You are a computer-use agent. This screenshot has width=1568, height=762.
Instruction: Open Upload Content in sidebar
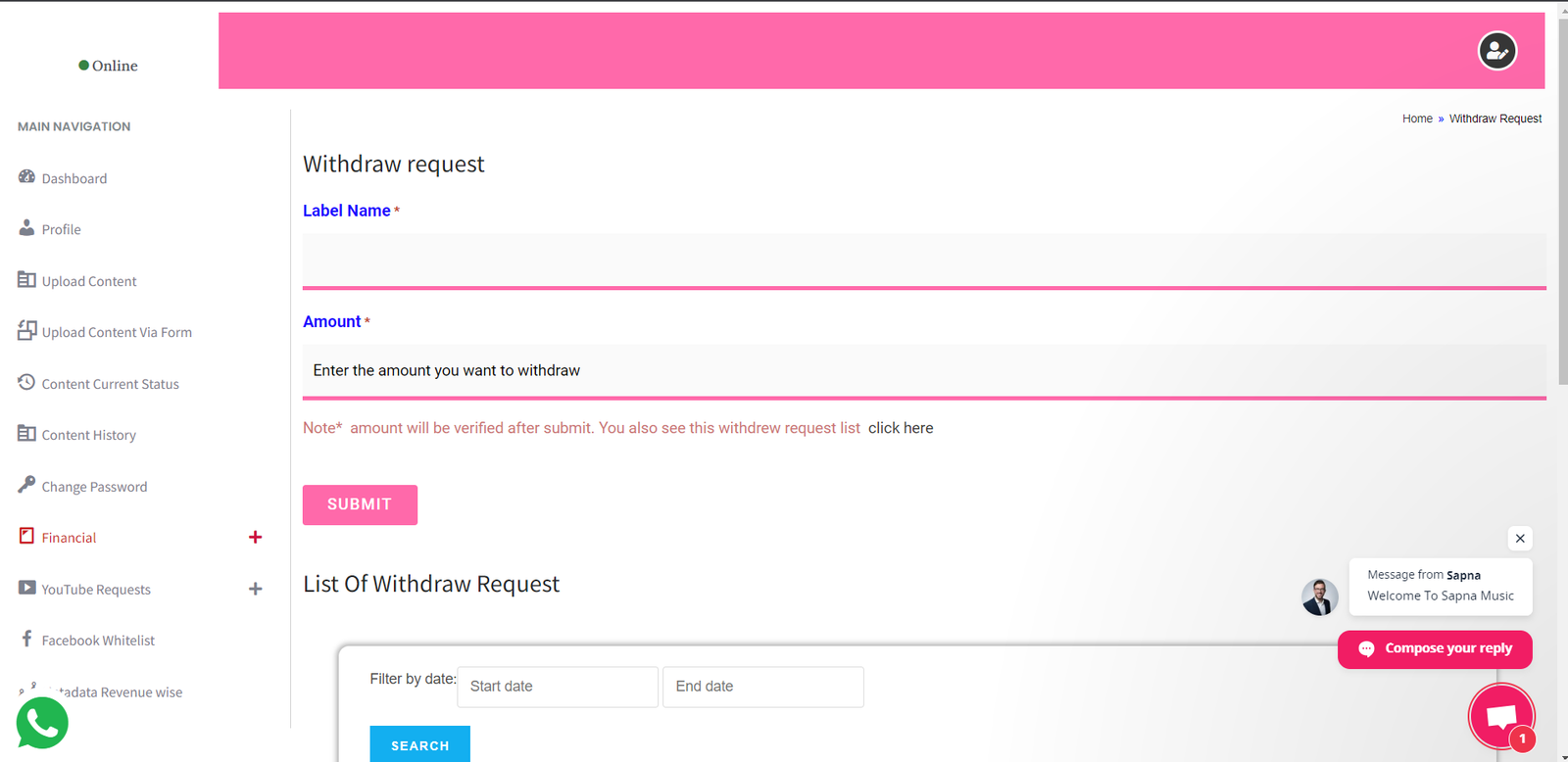pos(89,281)
